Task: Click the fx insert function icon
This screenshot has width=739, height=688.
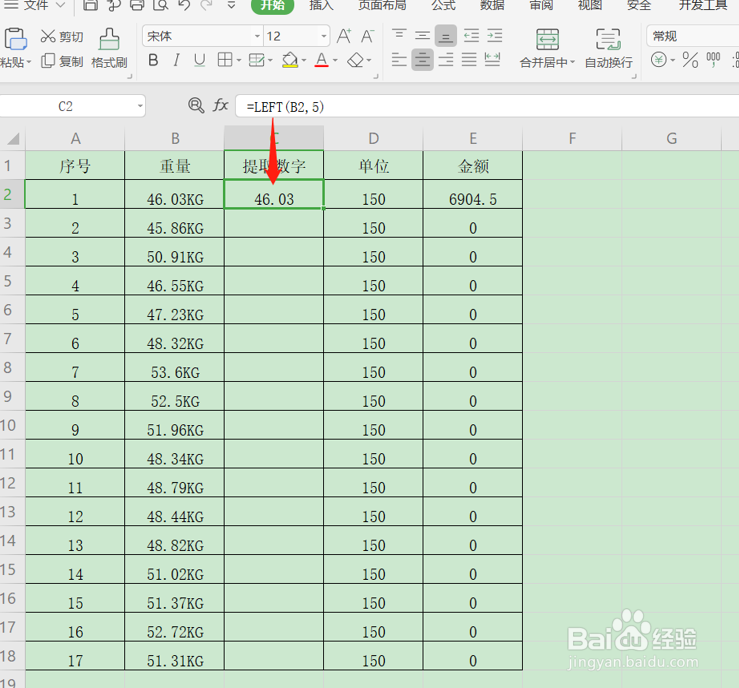Action: pos(221,105)
